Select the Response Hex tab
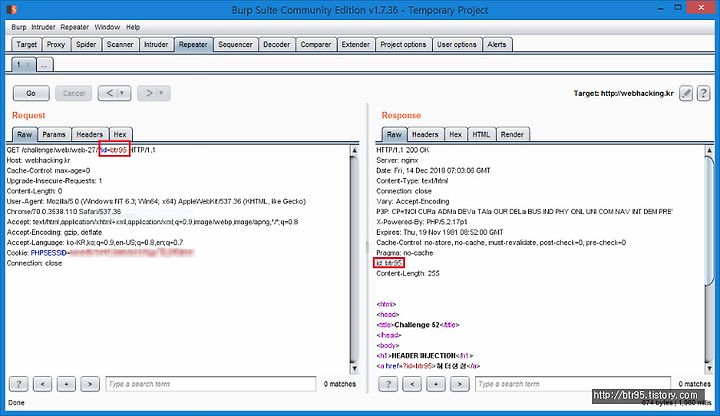The image size is (720, 416). pyautogui.click(x=456, y=135)
